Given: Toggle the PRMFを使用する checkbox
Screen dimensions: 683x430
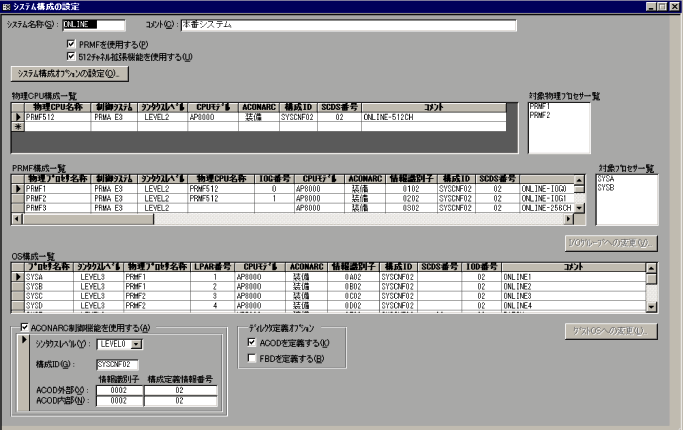Looking at the screenshot, I should coord(70,45).
